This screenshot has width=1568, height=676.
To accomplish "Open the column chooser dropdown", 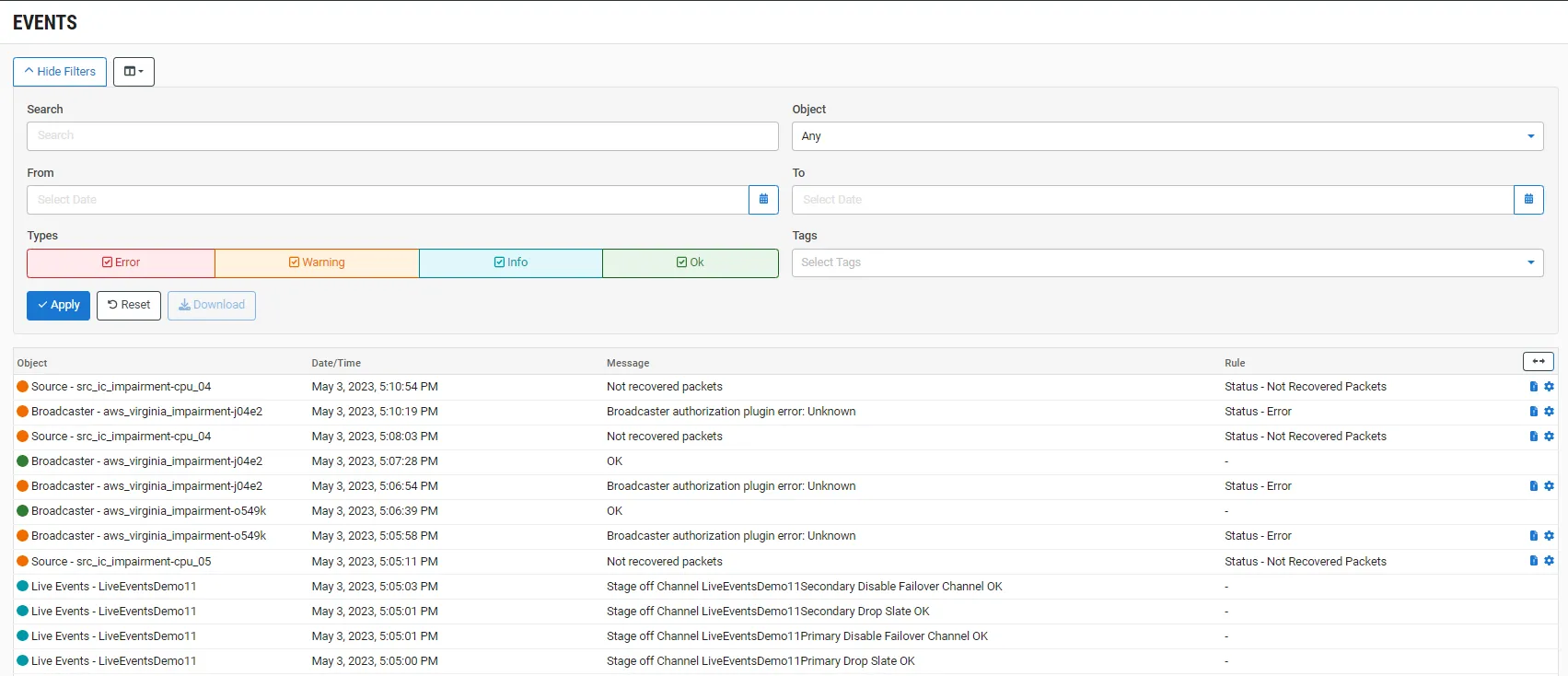I will point(134,72).
